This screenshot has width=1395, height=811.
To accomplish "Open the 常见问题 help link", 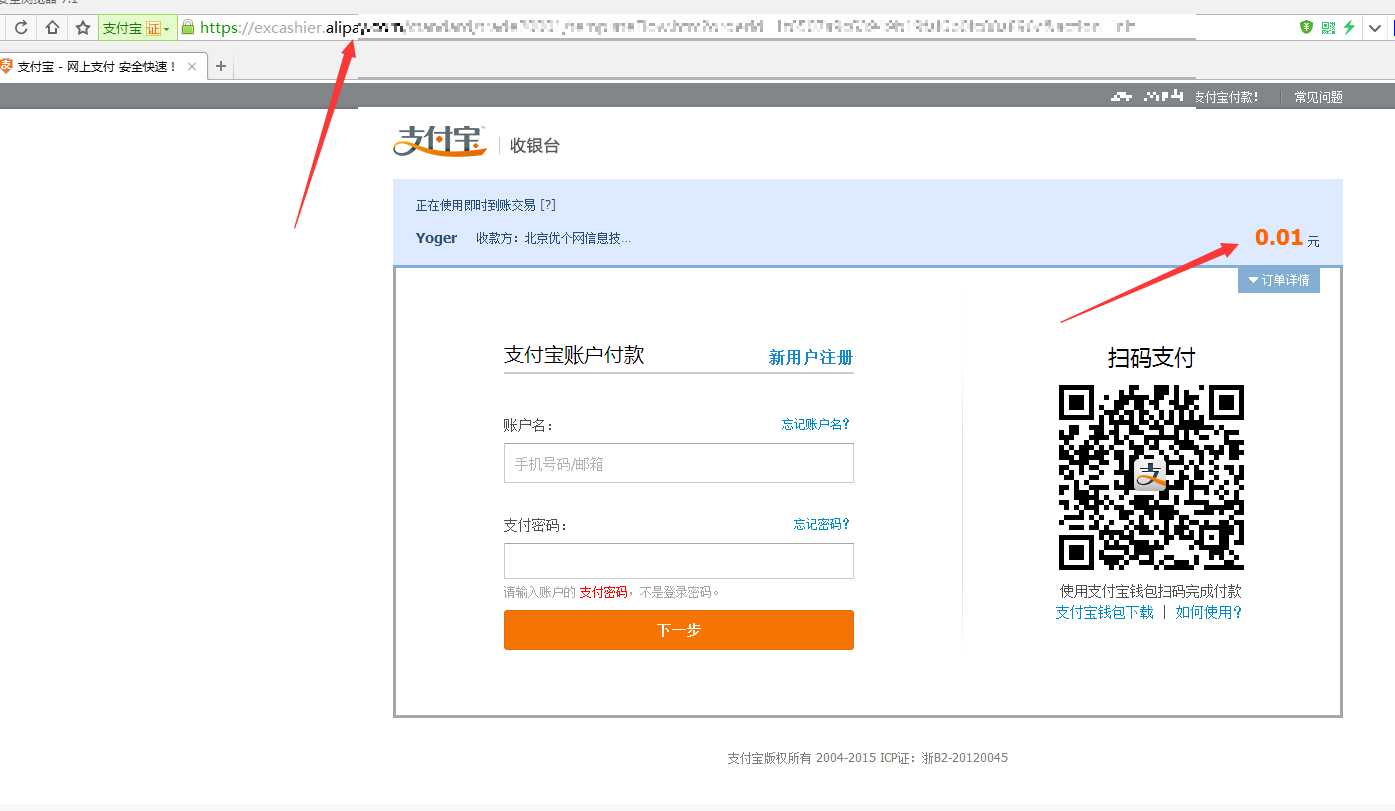I will click(1318, 97).
